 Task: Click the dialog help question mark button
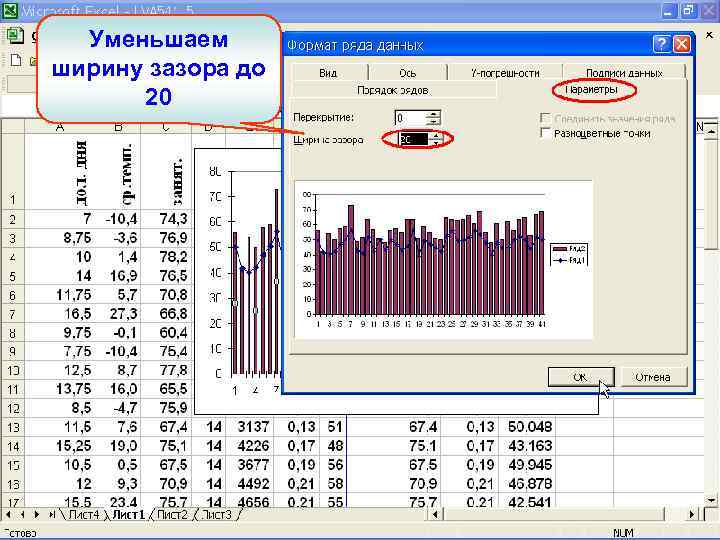661,45
